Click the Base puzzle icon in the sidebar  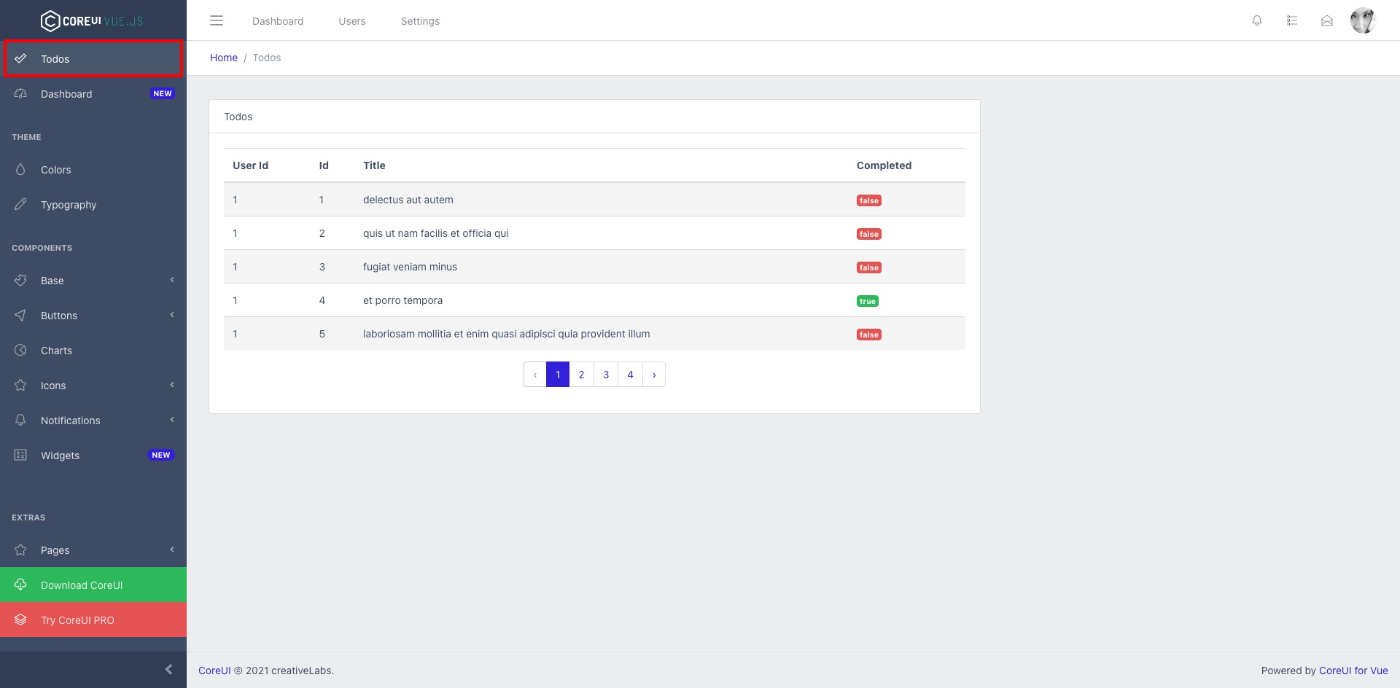(21, 281)
